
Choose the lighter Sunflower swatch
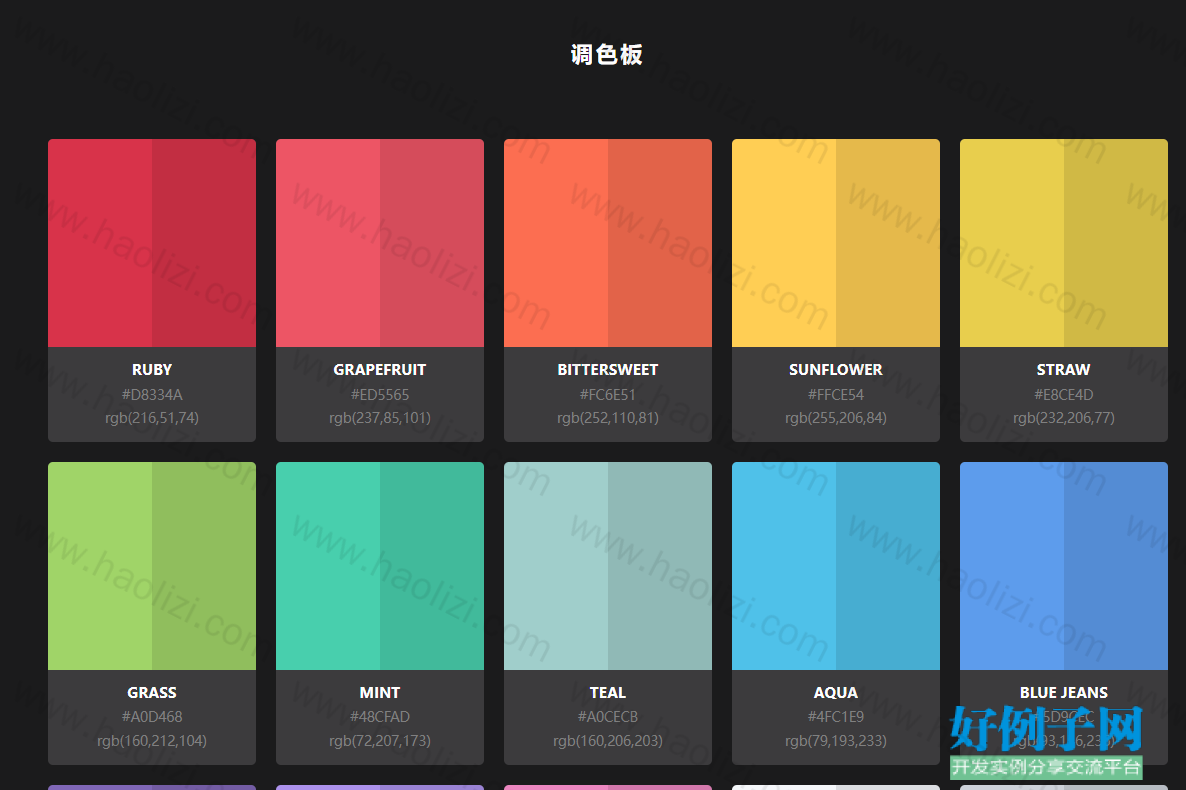click(x=784, y=243)
